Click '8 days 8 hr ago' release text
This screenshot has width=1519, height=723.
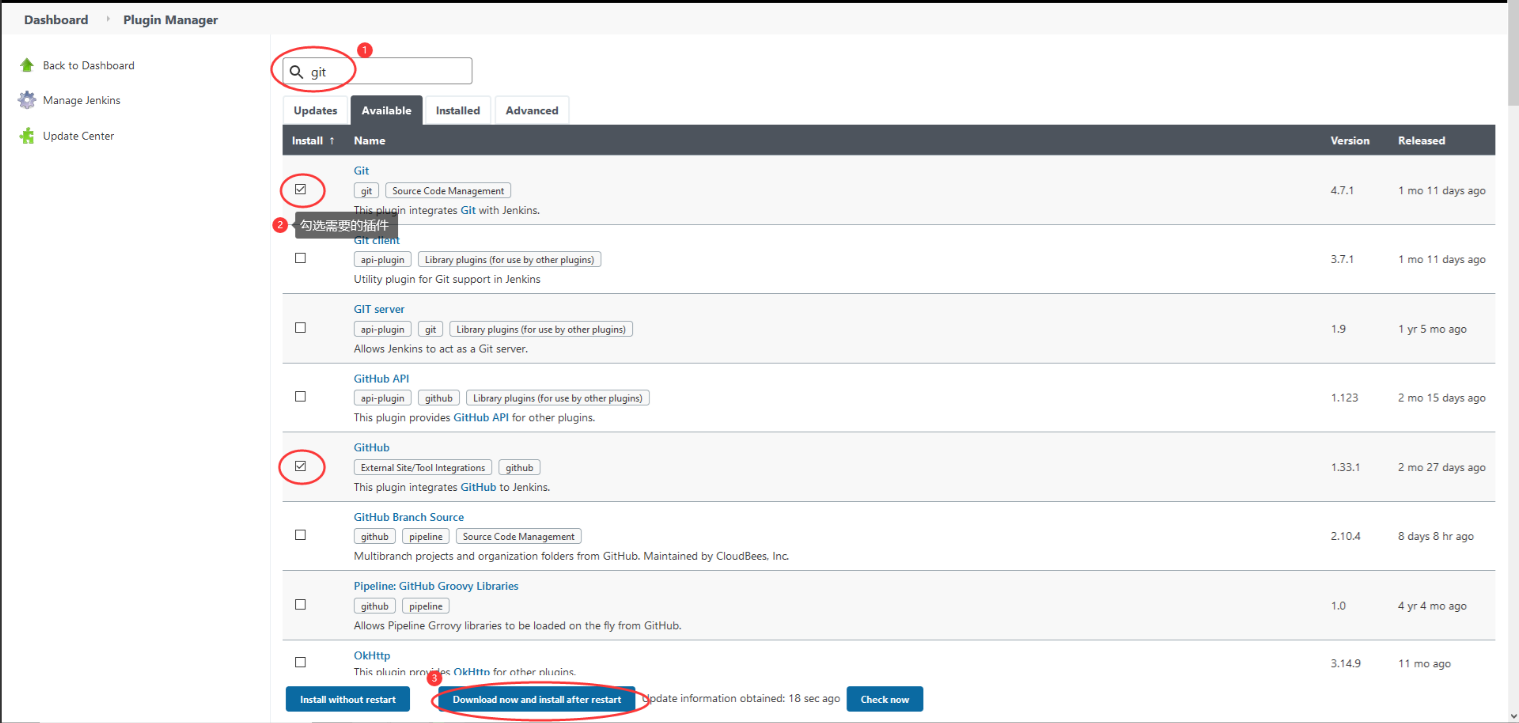[1436, 536]
